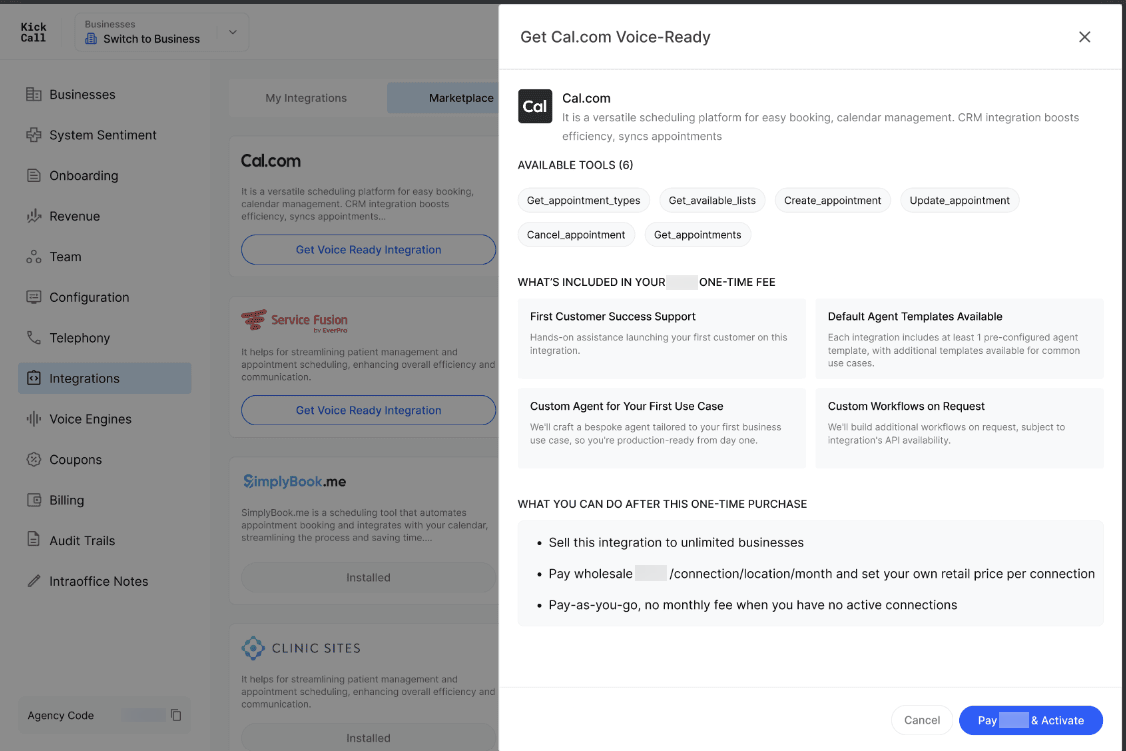Image resolution: width=1126 pixels, height=751 pixels.
Task: Open the Revenue chart icon
Action: pyautogui.click(x=34, y=216)
